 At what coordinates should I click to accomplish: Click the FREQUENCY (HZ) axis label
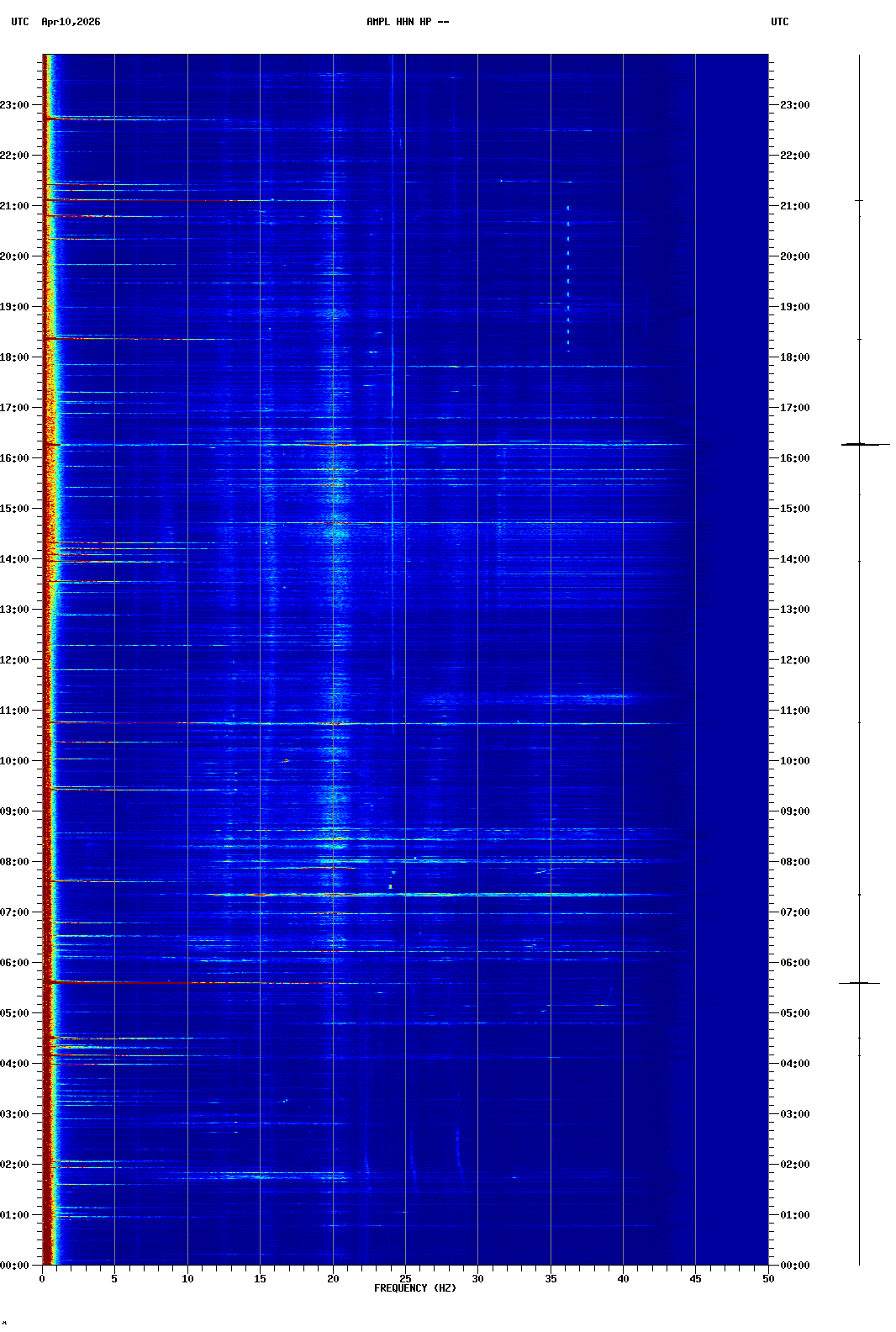415,1288
